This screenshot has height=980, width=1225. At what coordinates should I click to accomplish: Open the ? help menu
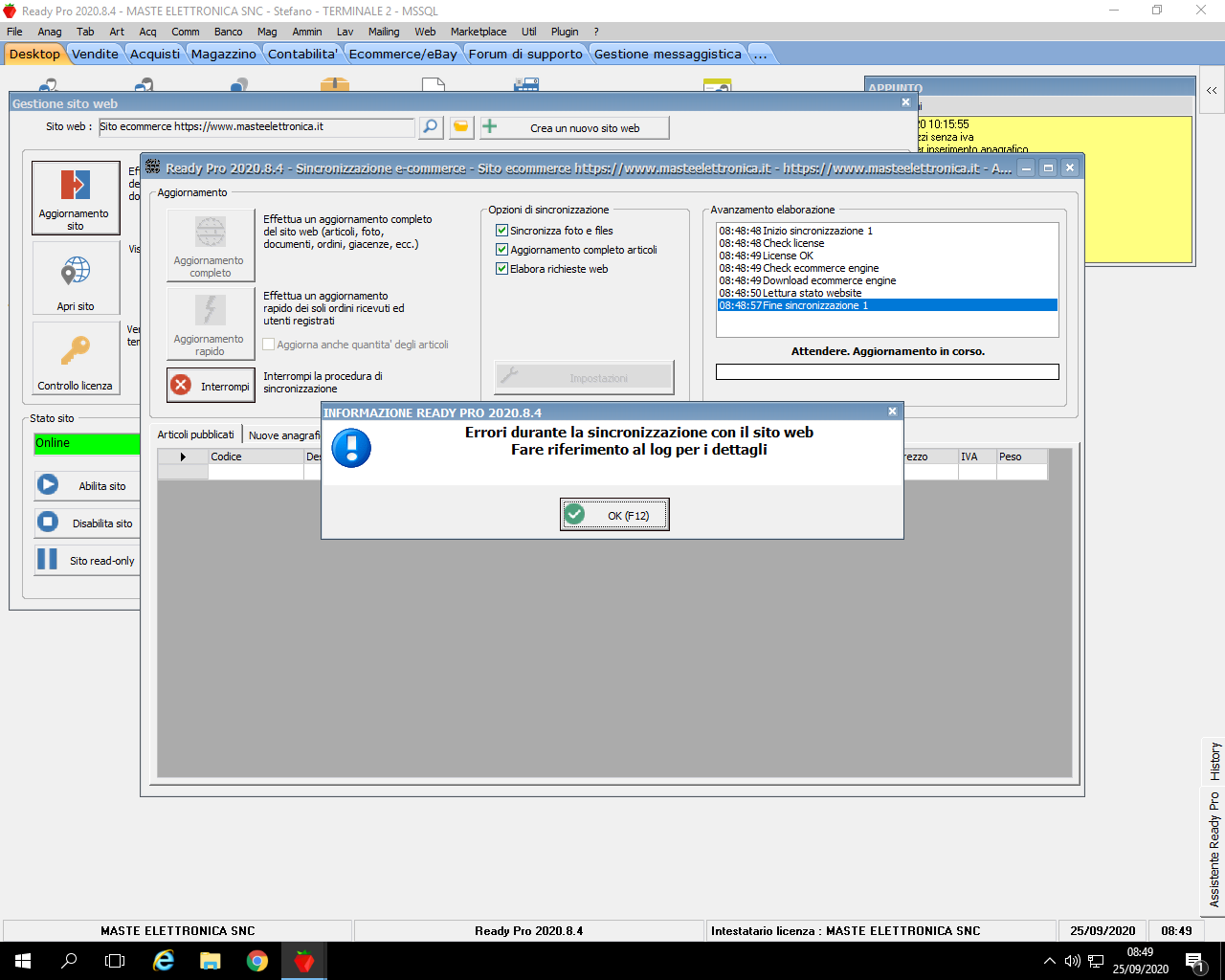[x=596, y=32]
